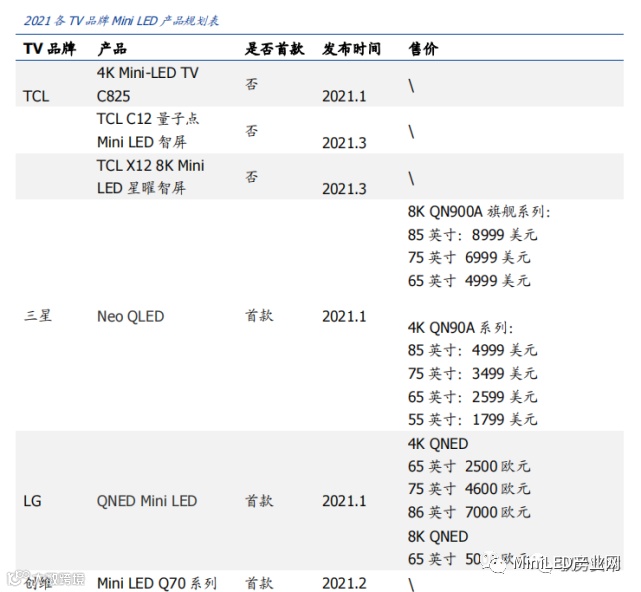Select the '85英寸: 8999美元' price line
The image size is (641, 592).
click(x=473, y=235)
